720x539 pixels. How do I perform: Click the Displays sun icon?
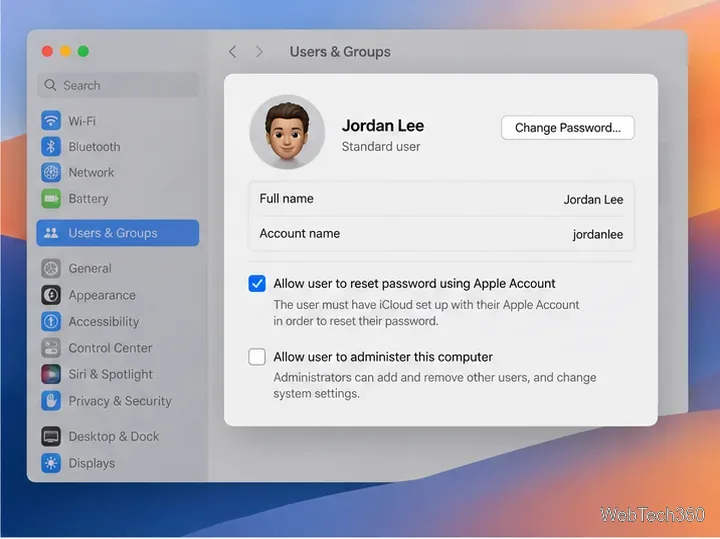point(51,463)
